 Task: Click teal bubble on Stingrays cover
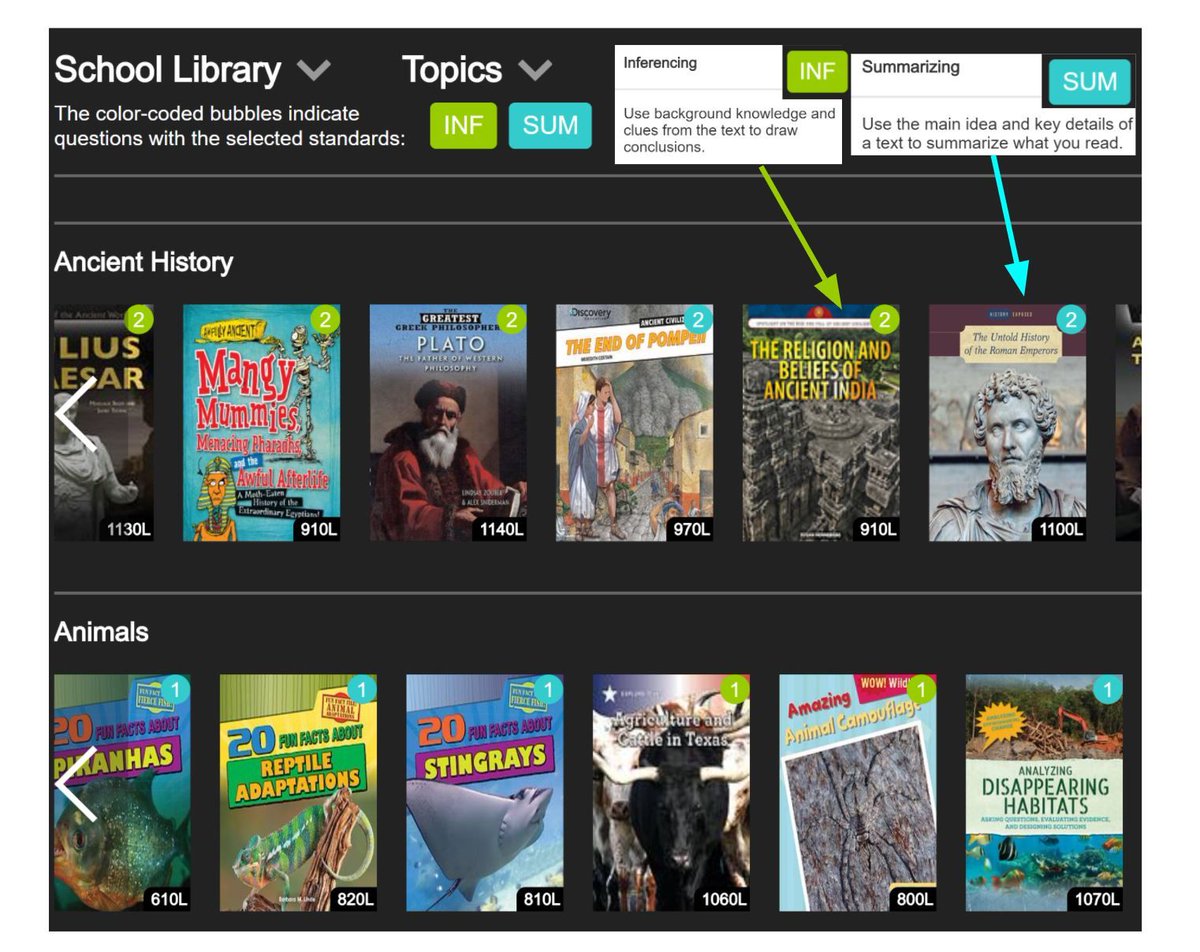click(x=548, y=690)
